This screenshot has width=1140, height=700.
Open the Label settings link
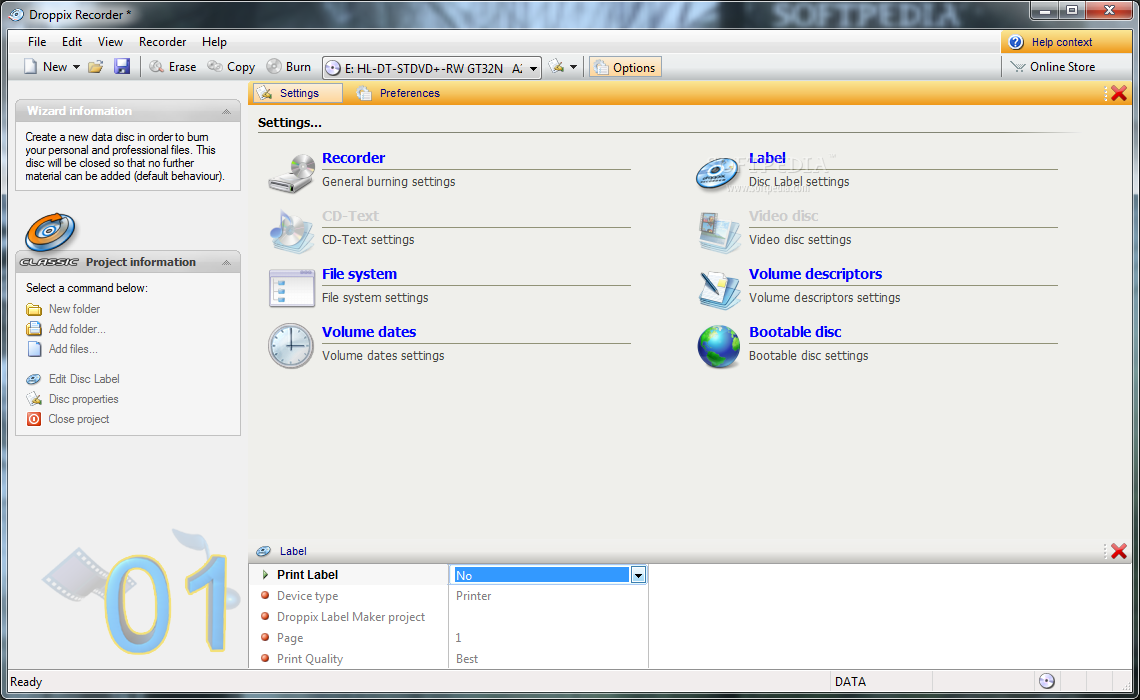(767, 158)
